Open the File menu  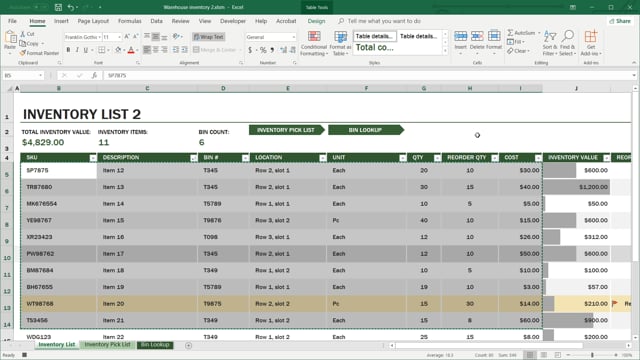[x=12, y=21]
